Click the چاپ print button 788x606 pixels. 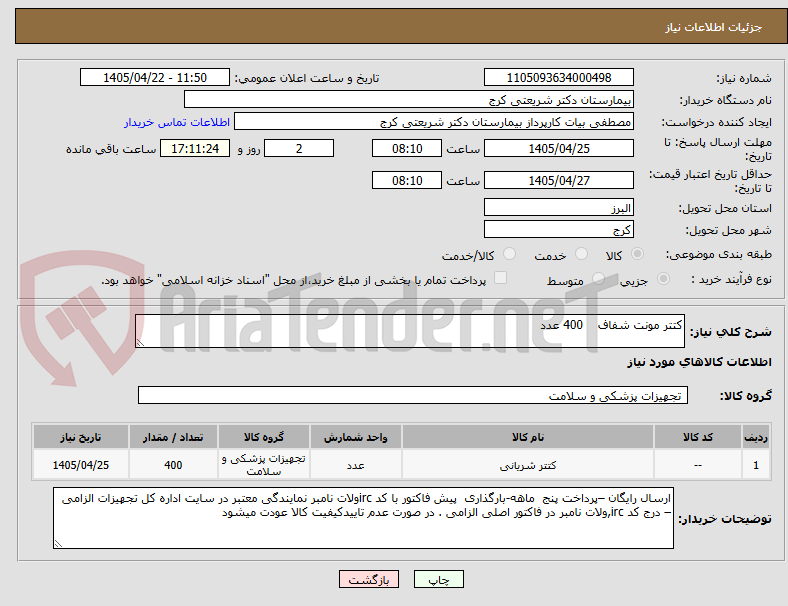[439, 579]
